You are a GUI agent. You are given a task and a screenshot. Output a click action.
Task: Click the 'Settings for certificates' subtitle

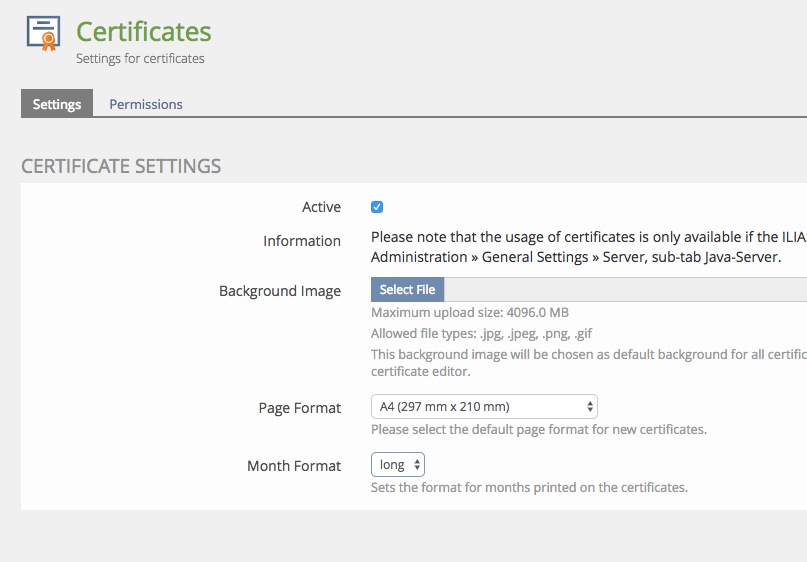pyautogui.click(x=140, y=58)
